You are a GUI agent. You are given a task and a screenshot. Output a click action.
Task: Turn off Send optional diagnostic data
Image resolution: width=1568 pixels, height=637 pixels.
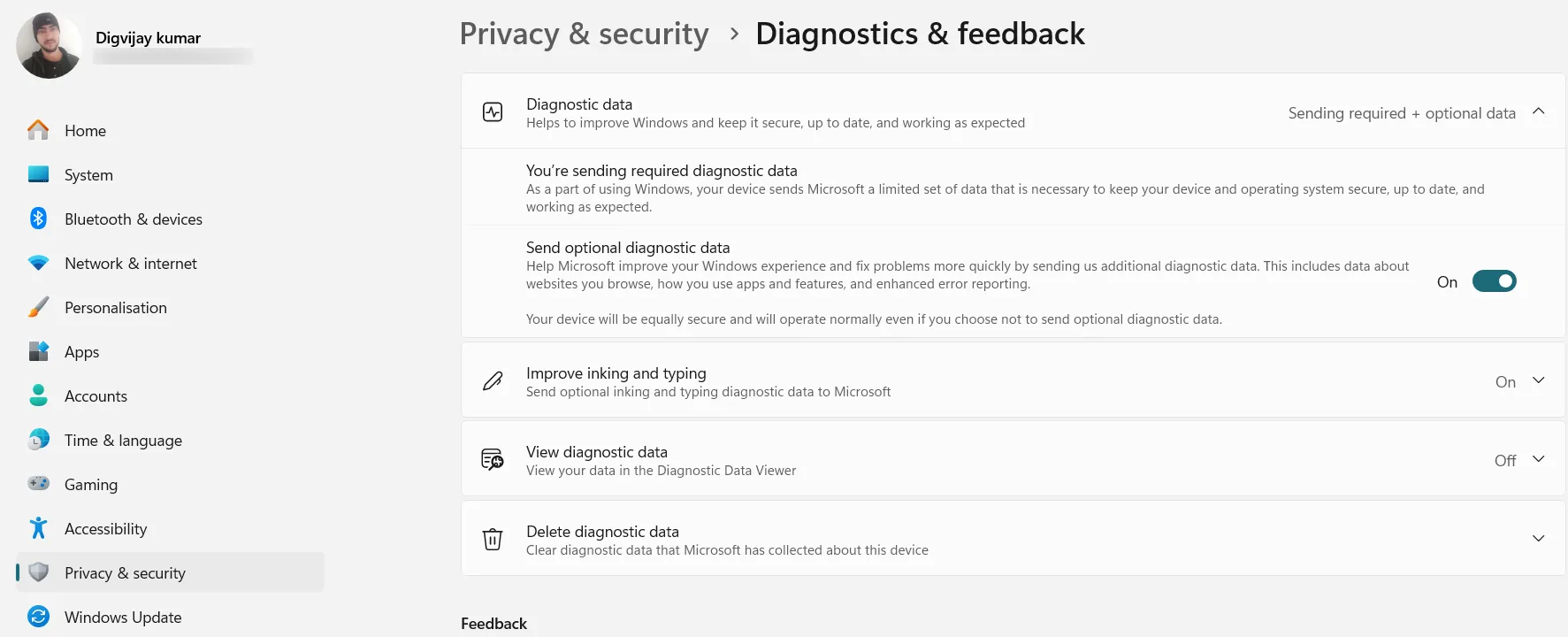coord(1494,280)
